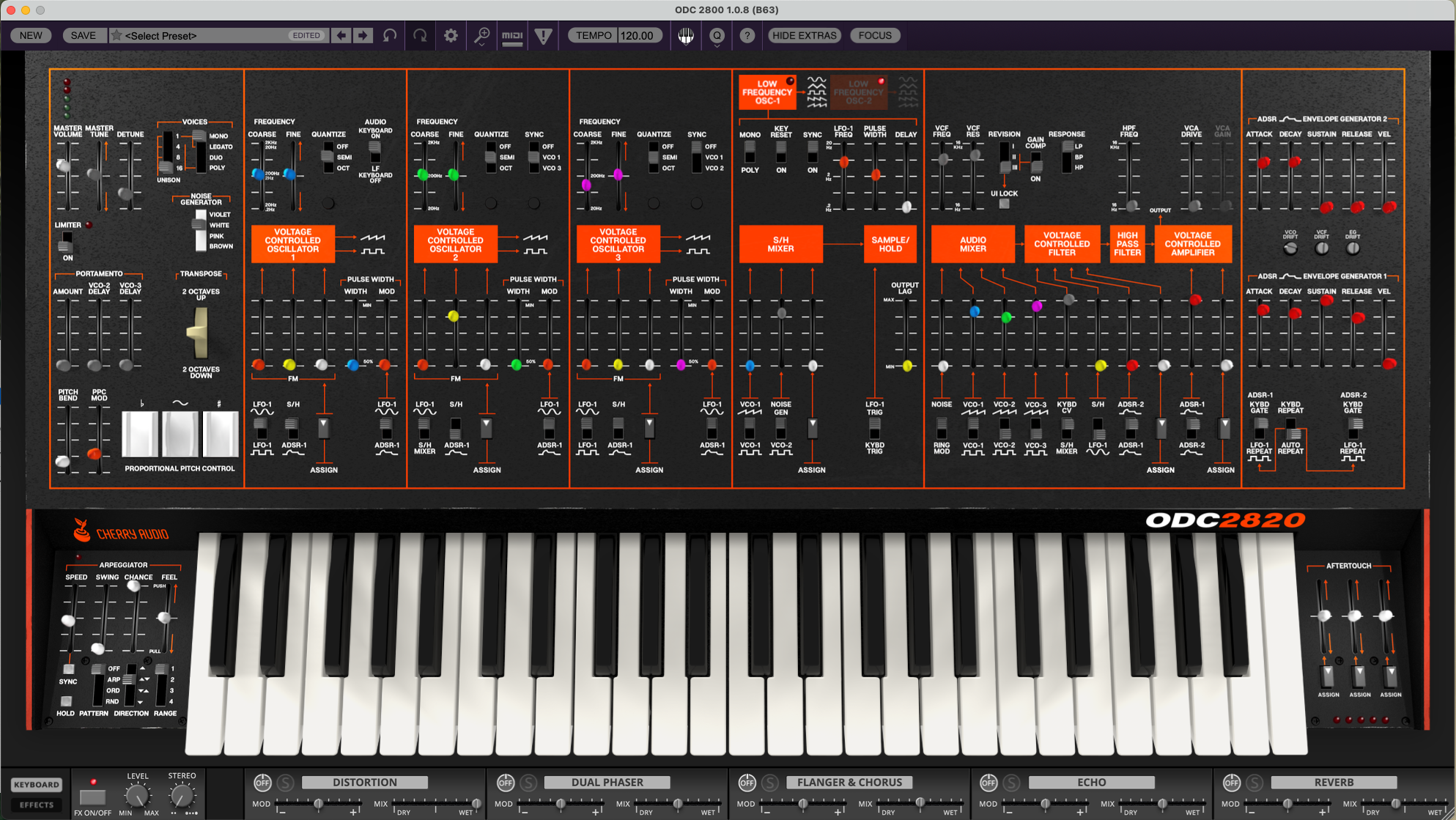1456x820 pixels.
Task: Enable the arpeggiator Sync button
Action: 68,669
